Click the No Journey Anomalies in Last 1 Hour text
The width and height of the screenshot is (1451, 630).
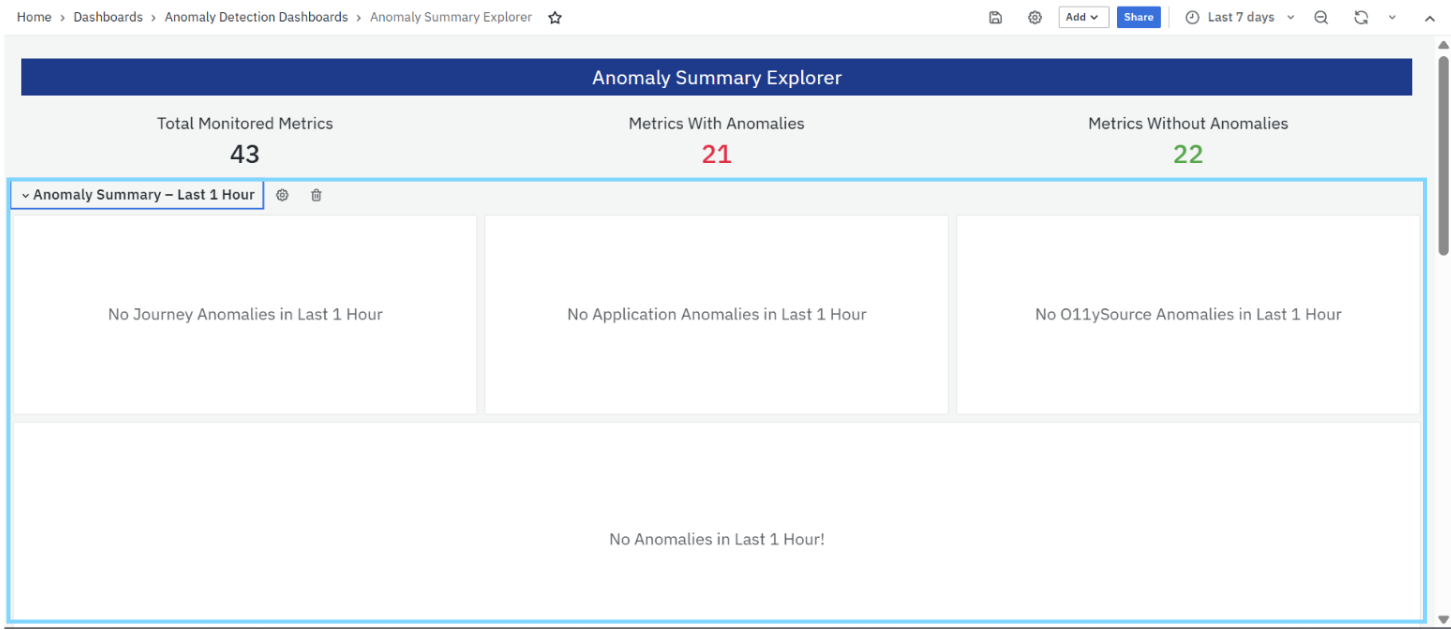coord(245,314)
